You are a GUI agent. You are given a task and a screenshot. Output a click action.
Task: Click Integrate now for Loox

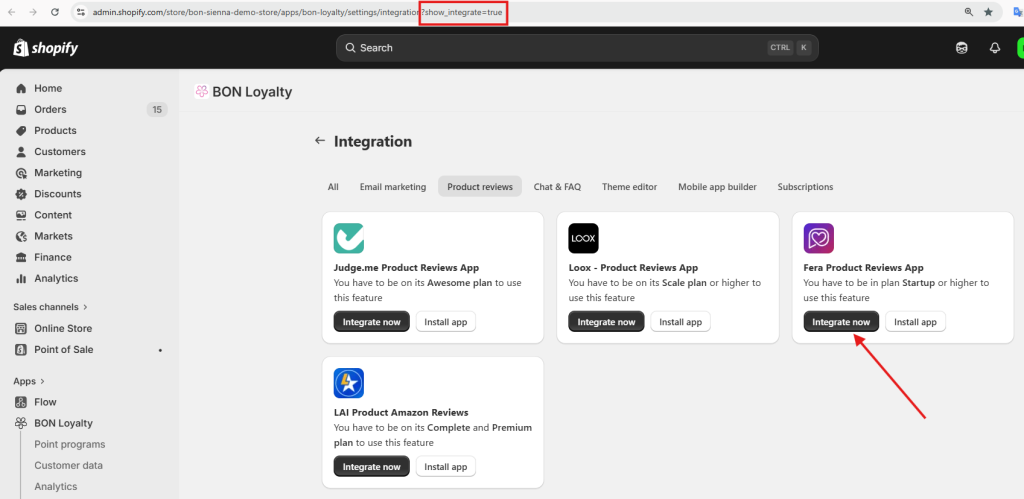point(606,322)
